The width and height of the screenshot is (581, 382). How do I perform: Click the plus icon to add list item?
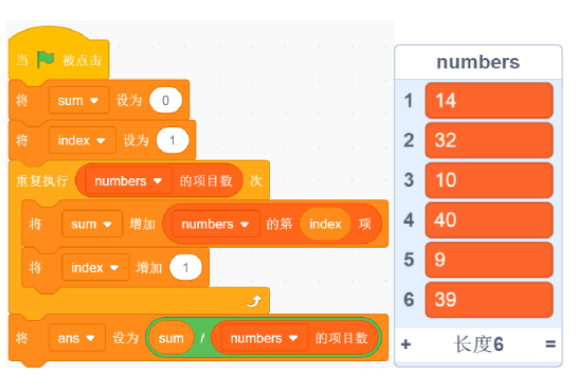[x=406, y=344]
